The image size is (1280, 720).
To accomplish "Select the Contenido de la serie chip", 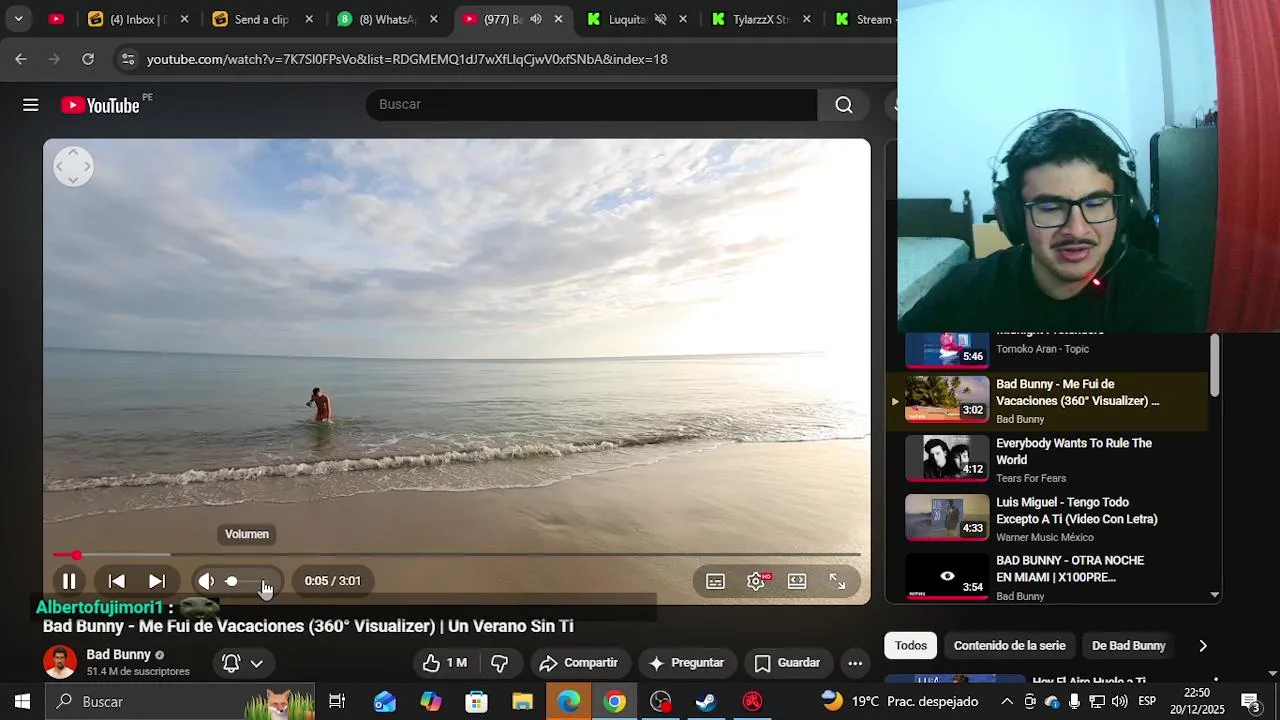I will (x=1009, y=646).
